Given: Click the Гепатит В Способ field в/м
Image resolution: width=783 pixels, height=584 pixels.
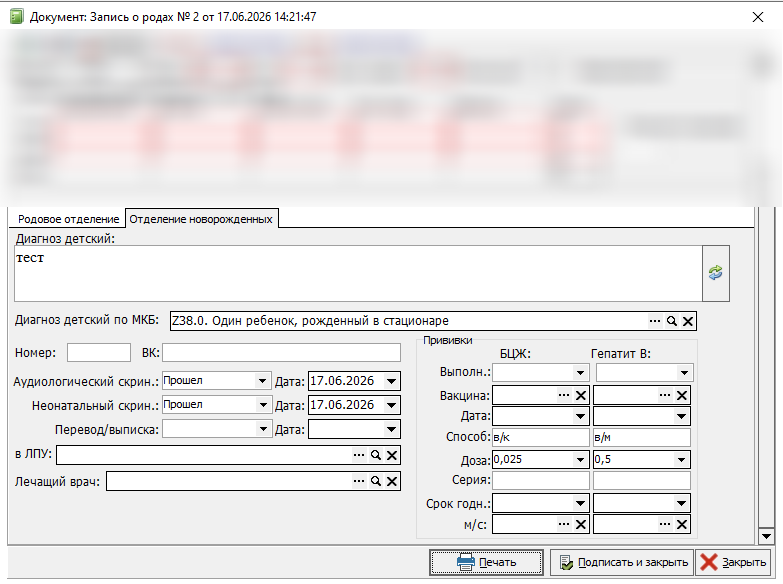Looking at the screenshot, I should click(642, 438).
